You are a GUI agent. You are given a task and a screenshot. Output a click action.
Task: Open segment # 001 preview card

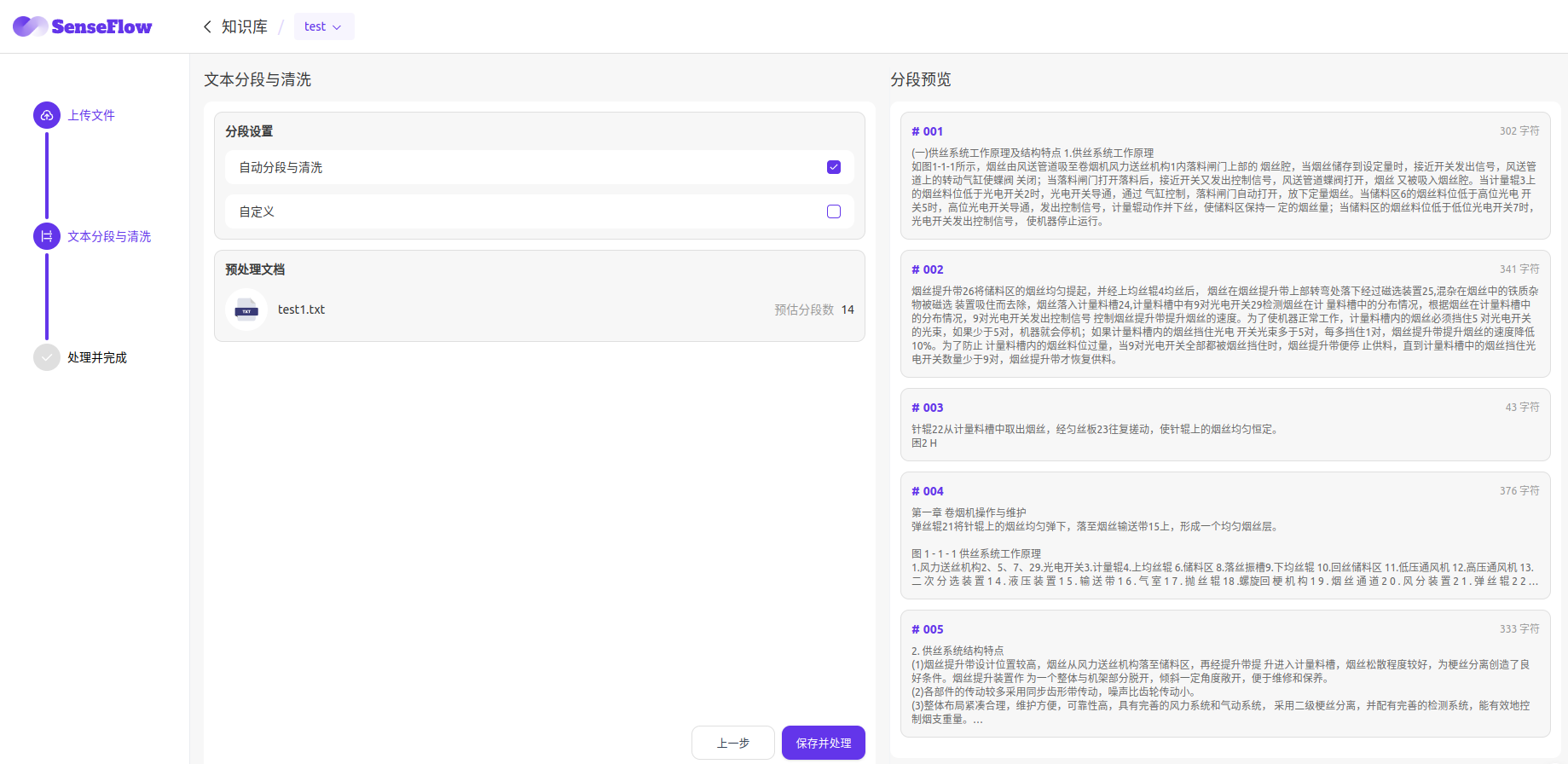pyautogui.click(x=1225, y=176)
